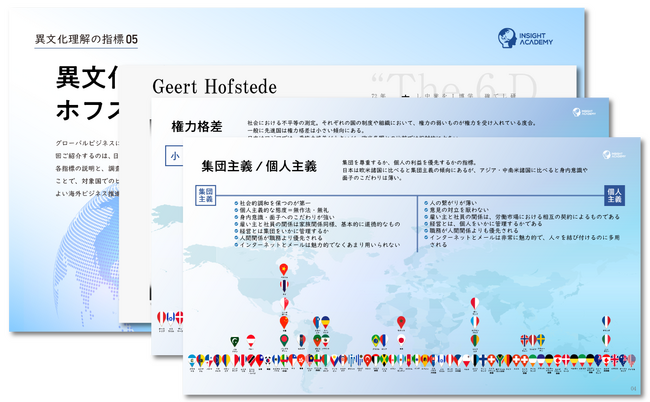Select the Jamaica flag map pin
Image resolution: width=650 pixels, height=402 pixels.
tap(384, 361)
